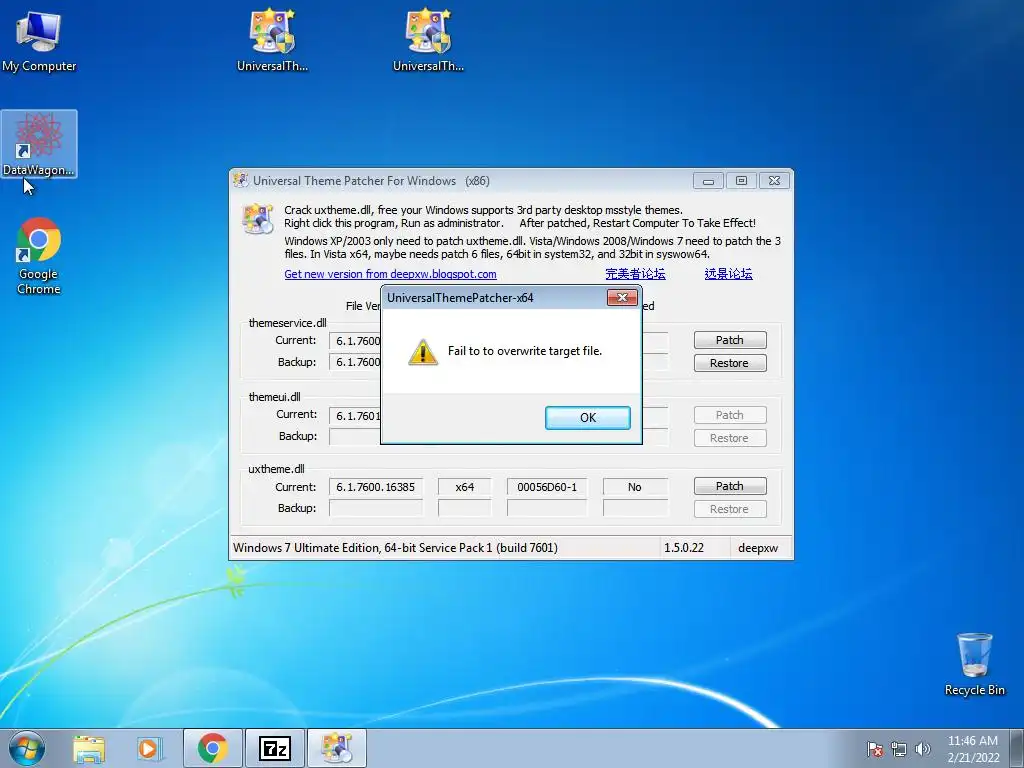Click themeui.dll current version field
Image resolution: width=1024 pixels, height=768 pixels.
pyautogui.click(x=355, y=416)
